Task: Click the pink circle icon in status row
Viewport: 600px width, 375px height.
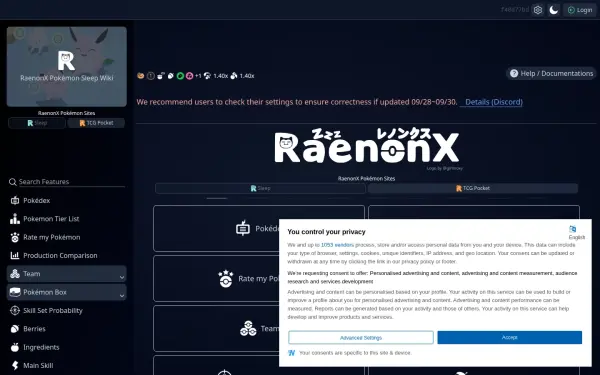Action: pos(189,76)
